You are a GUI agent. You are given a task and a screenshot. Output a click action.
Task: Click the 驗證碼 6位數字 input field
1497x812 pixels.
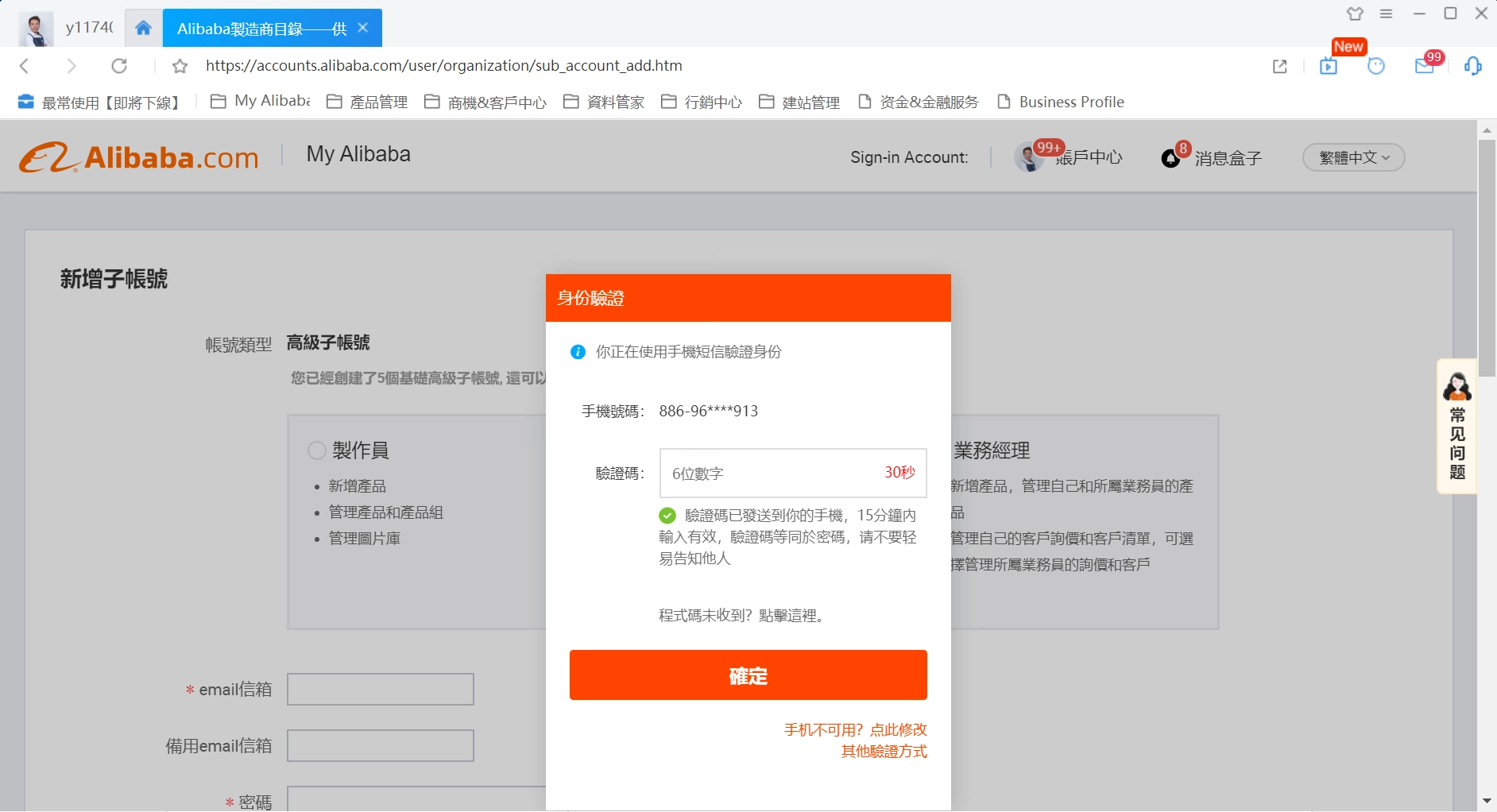[793, 473]
